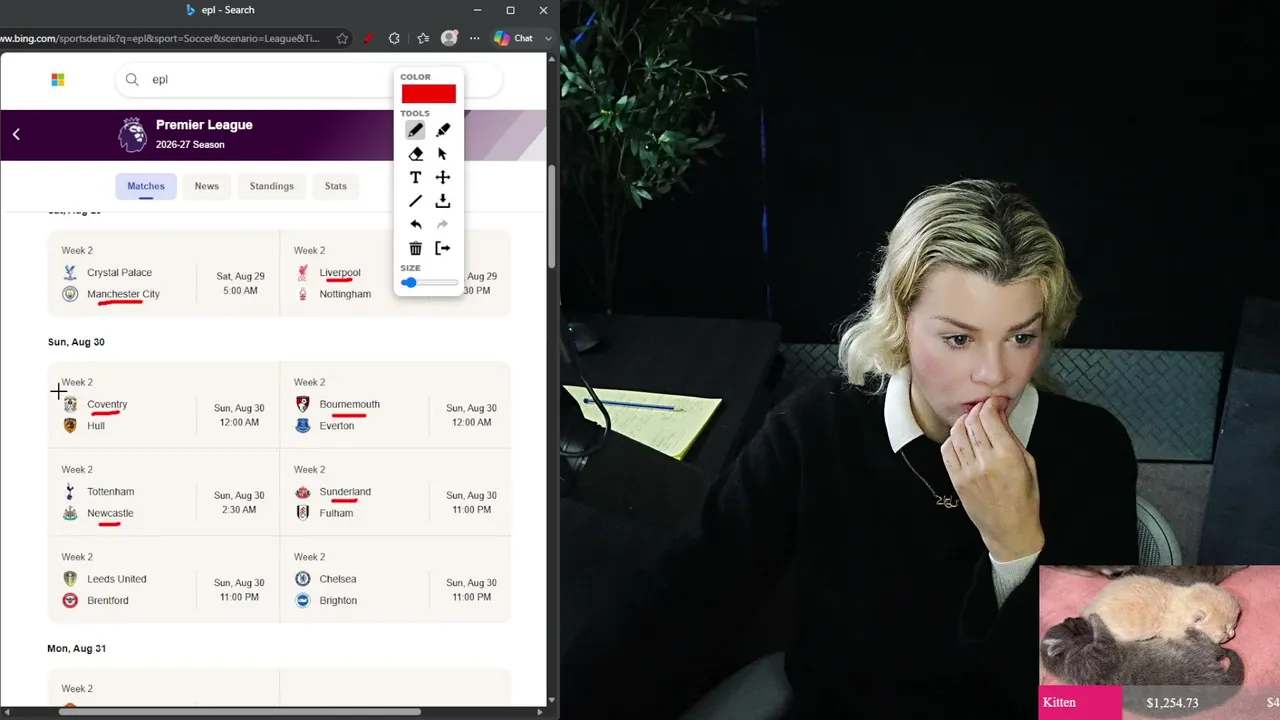
Task: Click the Newcastle team name
Action: [110, 513]
